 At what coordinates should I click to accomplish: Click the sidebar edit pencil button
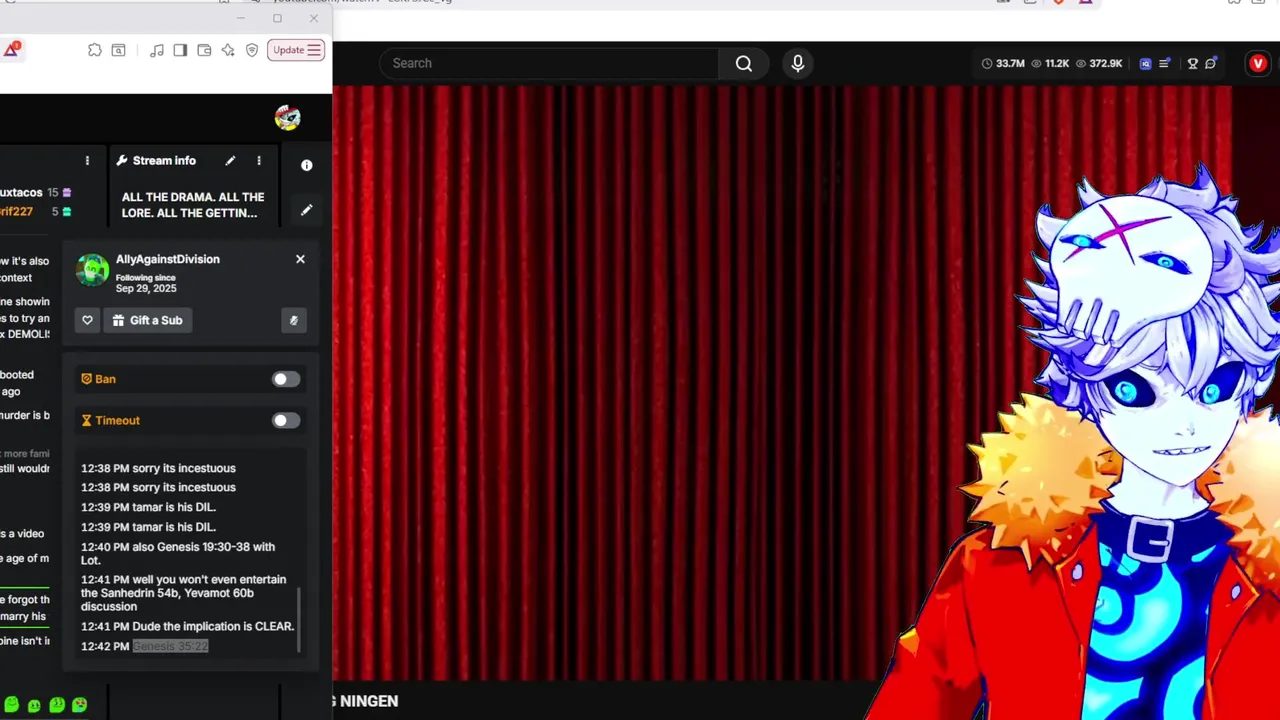pyautogui.click(x=307, y=210)
